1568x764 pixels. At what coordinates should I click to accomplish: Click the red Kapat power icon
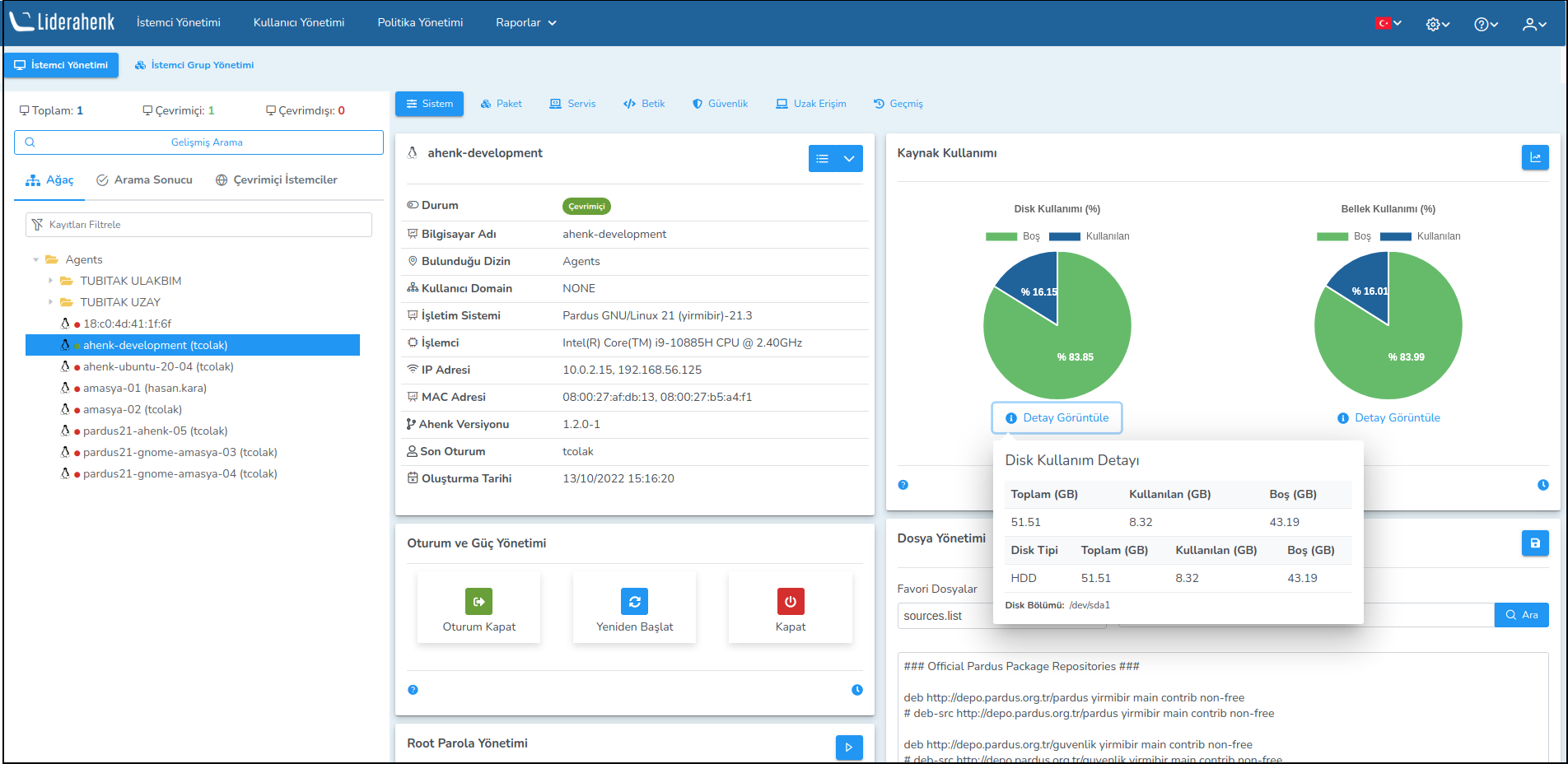tap(790, 601)
